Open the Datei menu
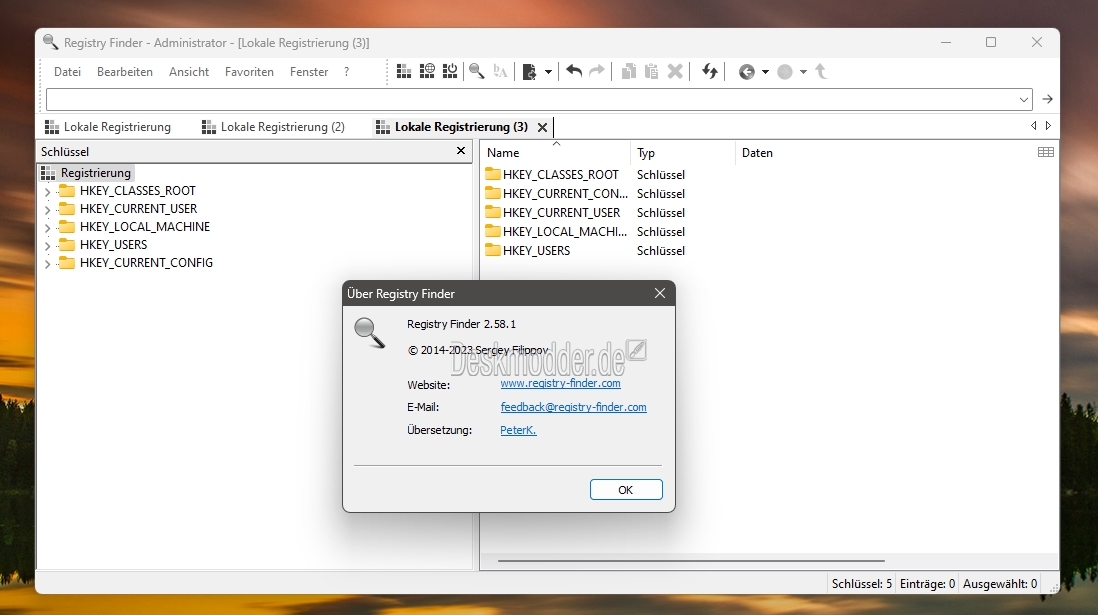The image size is (1098, 615). tap(67, 71)
